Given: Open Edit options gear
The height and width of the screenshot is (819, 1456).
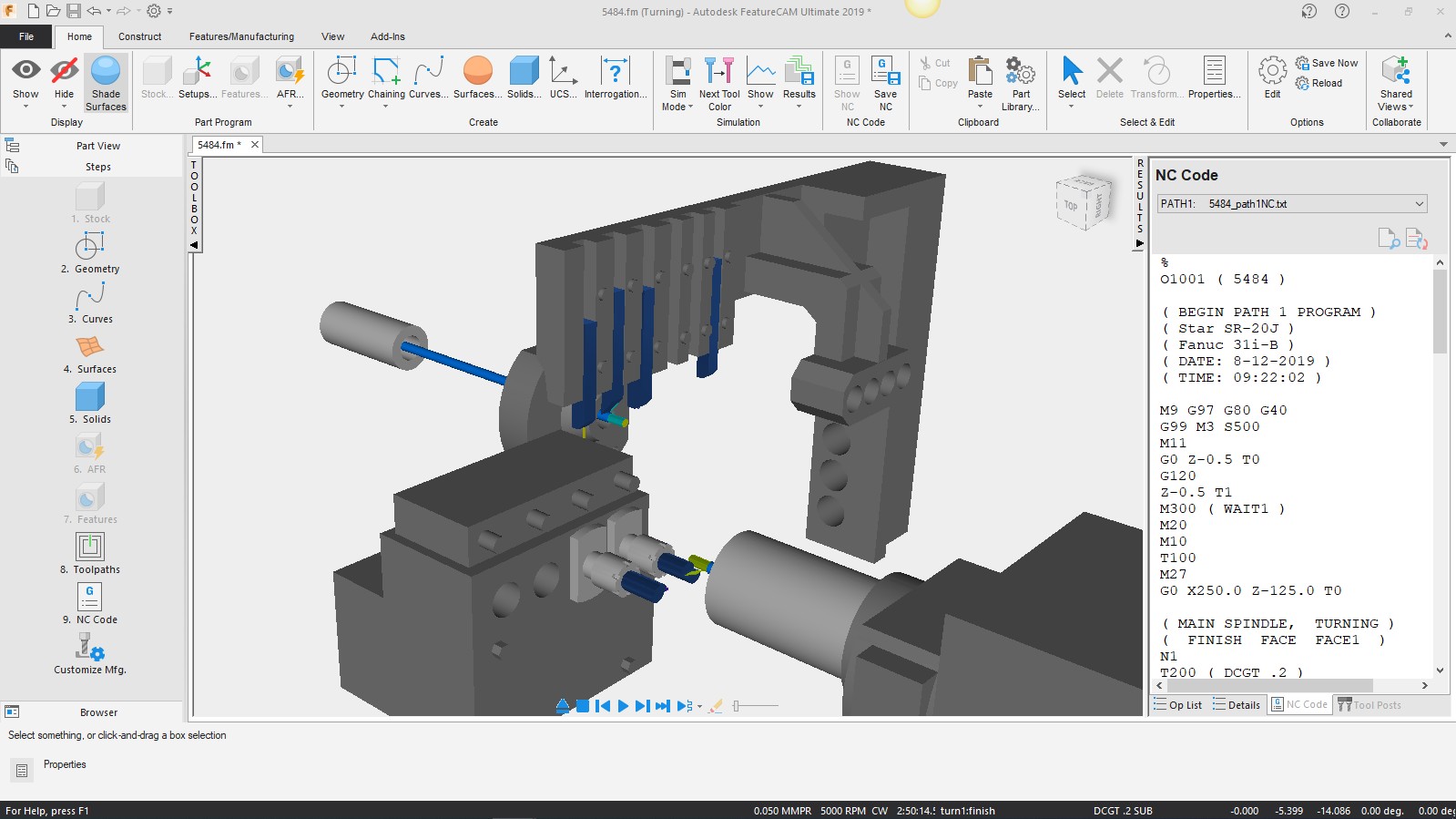Looking at the screenshot, I should point(1272,77).
